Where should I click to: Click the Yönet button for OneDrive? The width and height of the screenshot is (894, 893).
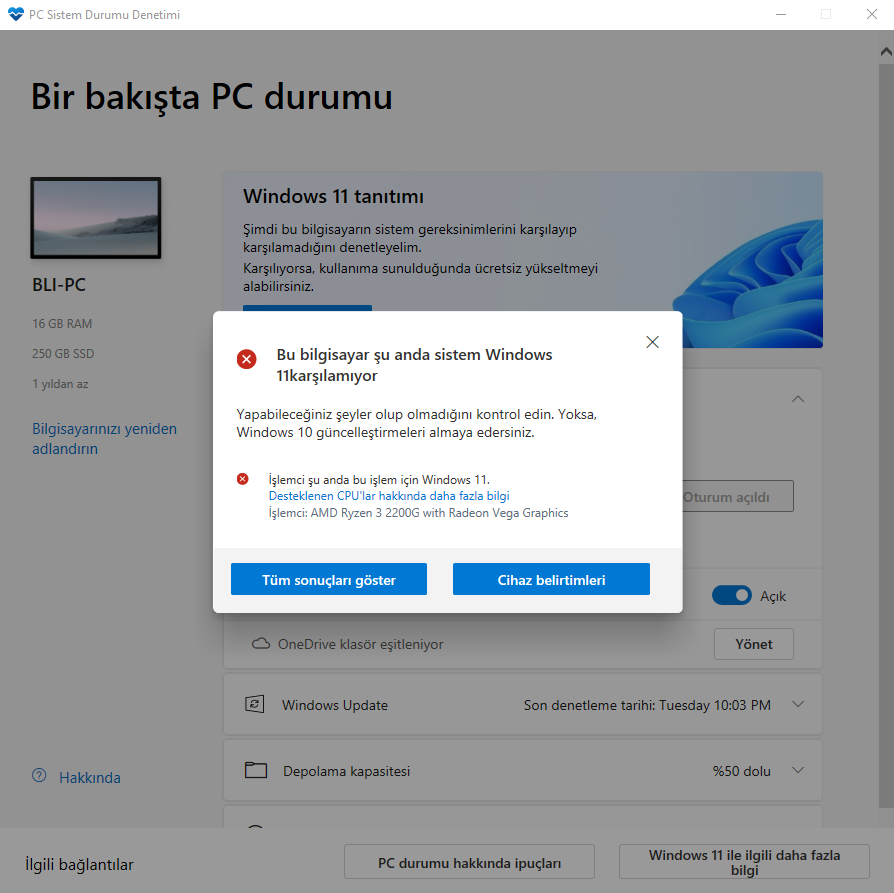(x=754, y=644)
